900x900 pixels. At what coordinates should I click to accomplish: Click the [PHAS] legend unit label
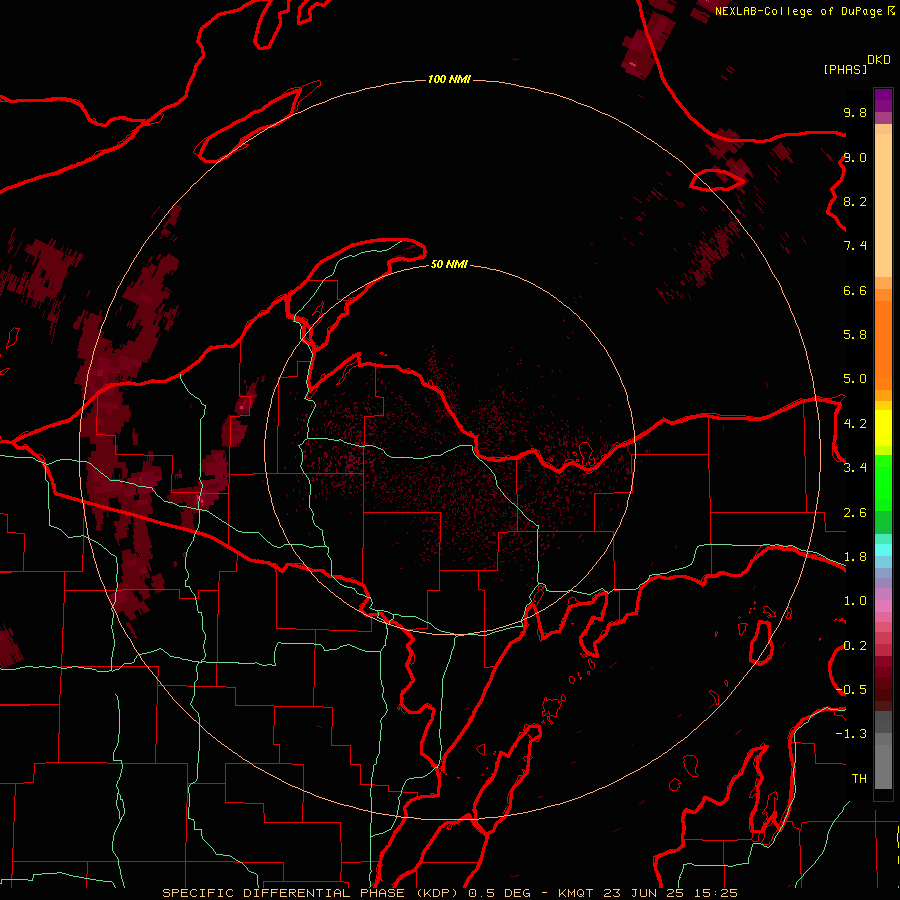(845, 70)
